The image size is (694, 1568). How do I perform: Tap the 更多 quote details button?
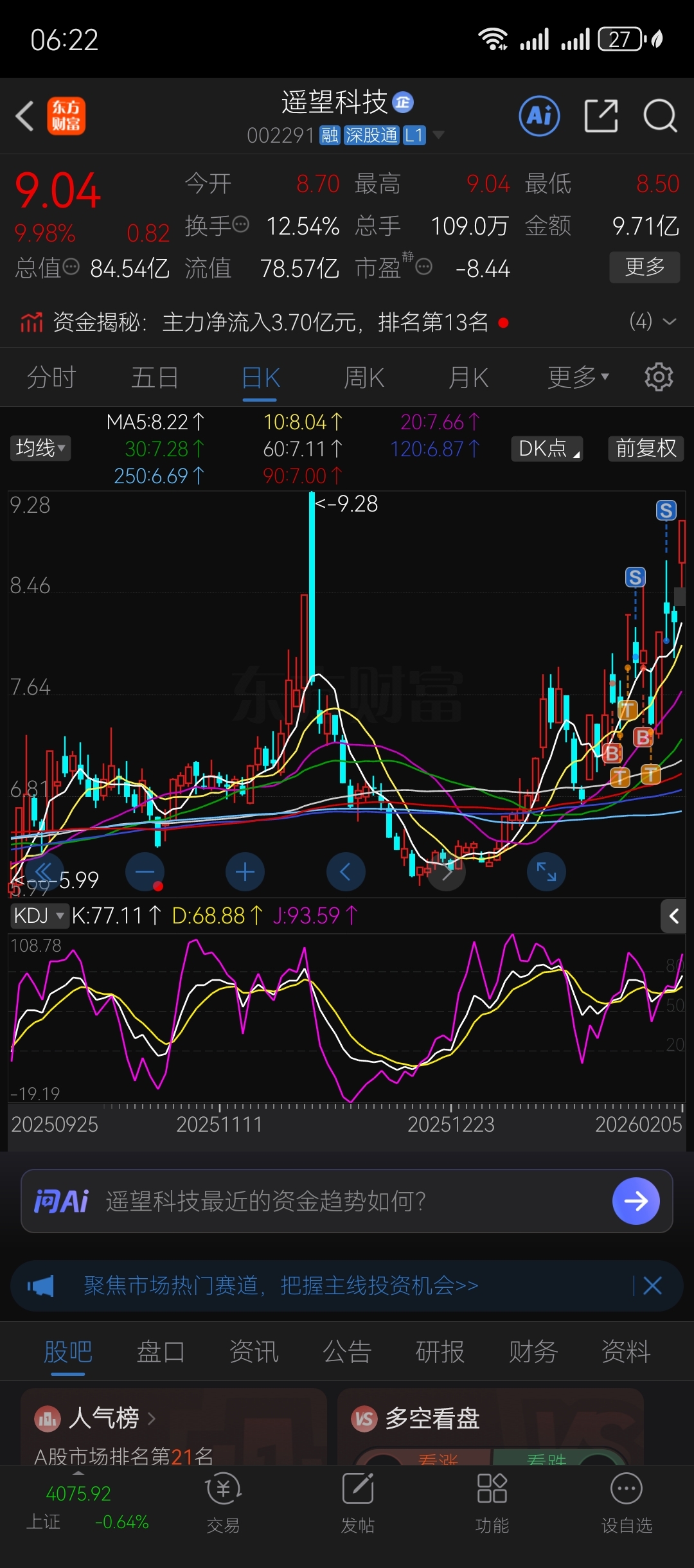[x=645, y=267]
